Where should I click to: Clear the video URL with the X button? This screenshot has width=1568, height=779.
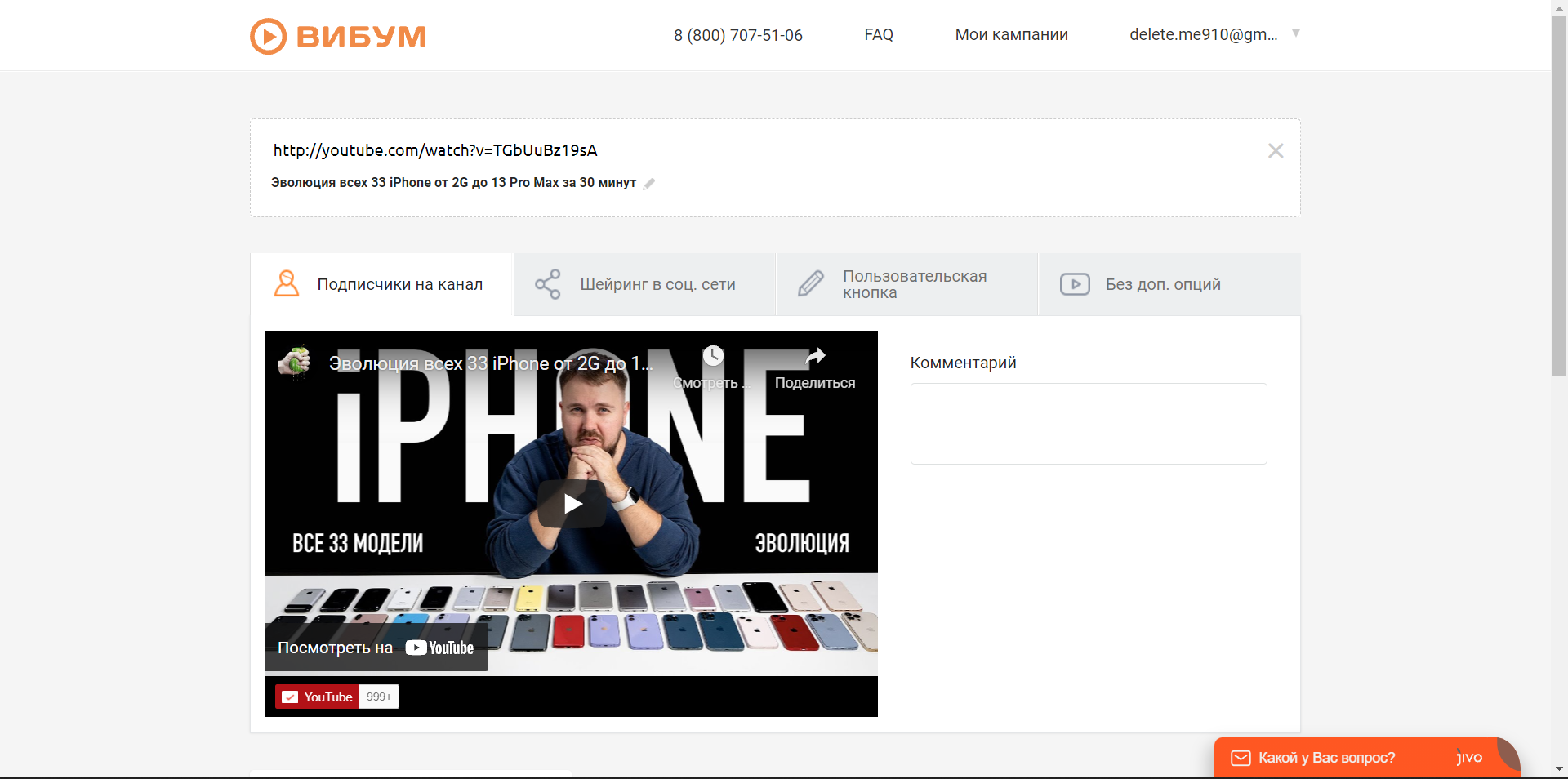[1276, 150]
